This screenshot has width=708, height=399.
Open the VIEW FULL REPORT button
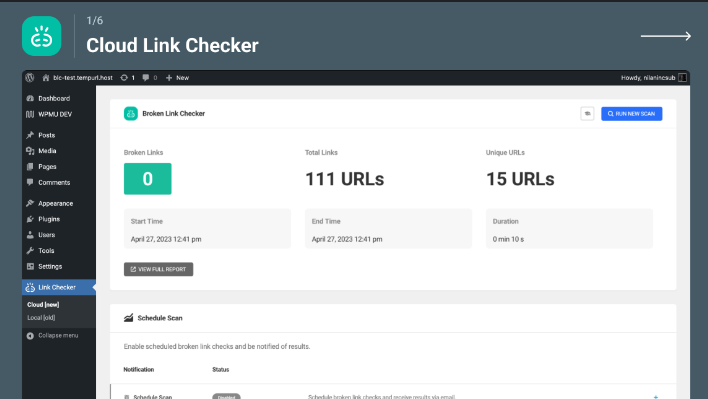click(158, 269)
